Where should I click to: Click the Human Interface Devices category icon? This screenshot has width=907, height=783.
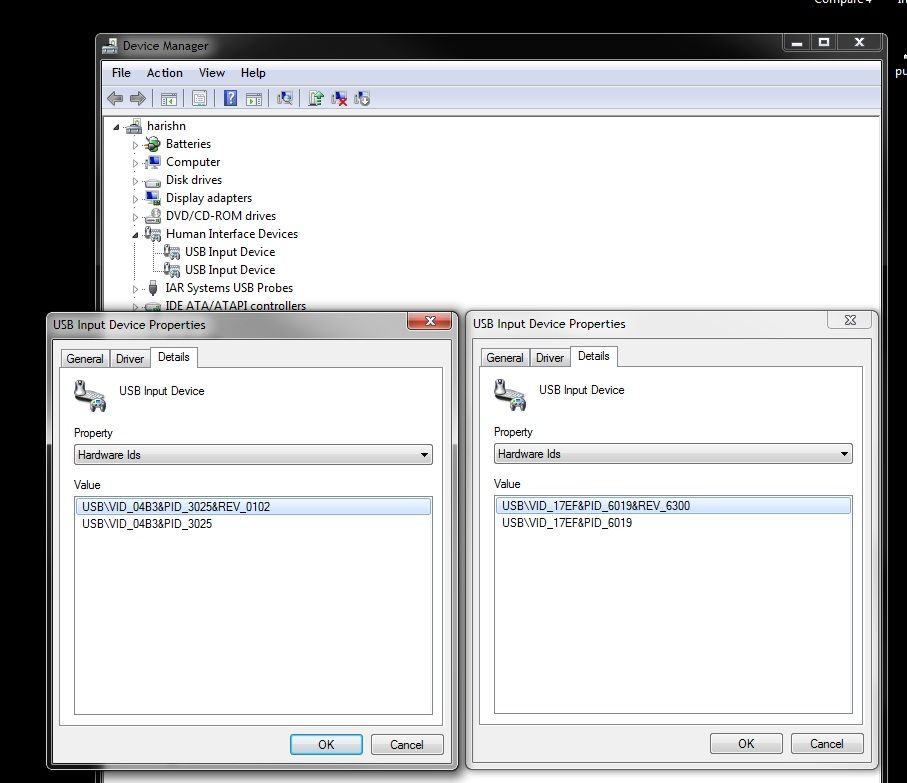coord(153,234)
